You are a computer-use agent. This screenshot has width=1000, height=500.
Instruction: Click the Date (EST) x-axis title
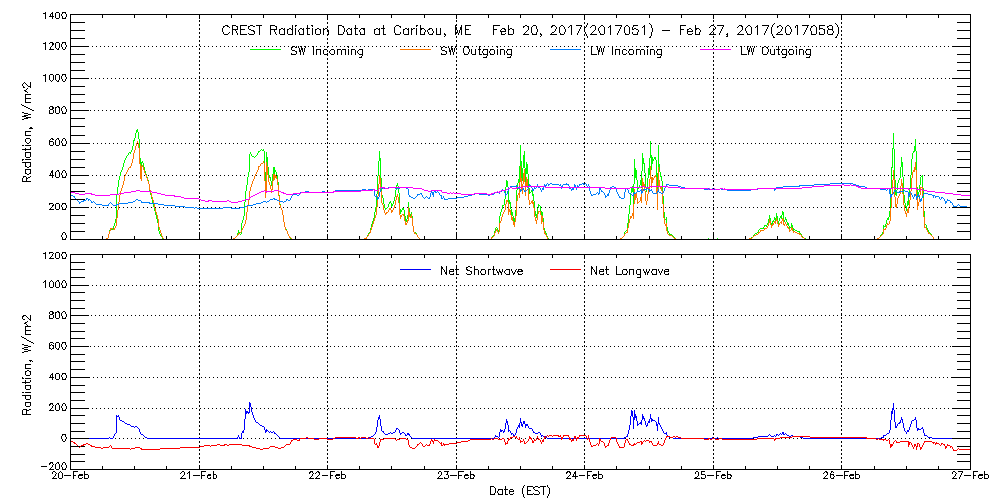click(520, 491)
